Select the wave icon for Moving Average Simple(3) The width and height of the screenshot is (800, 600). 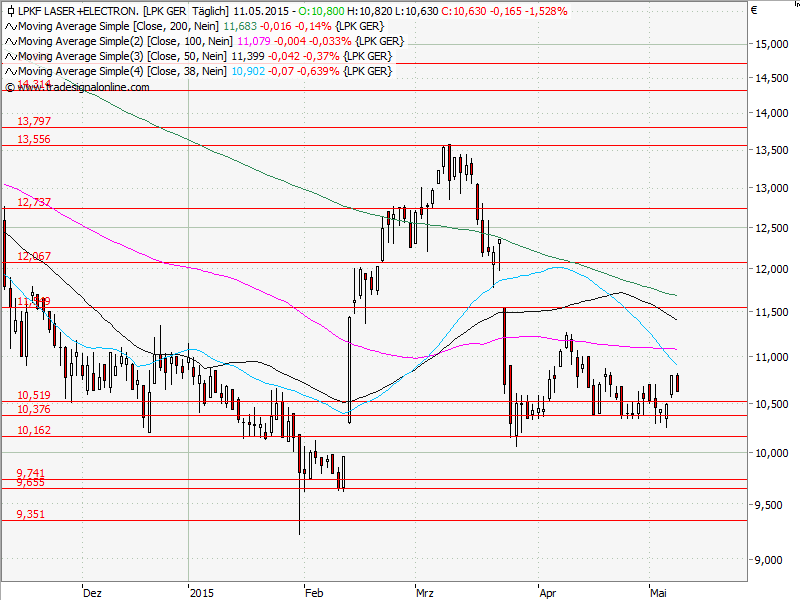pos(10,56)
